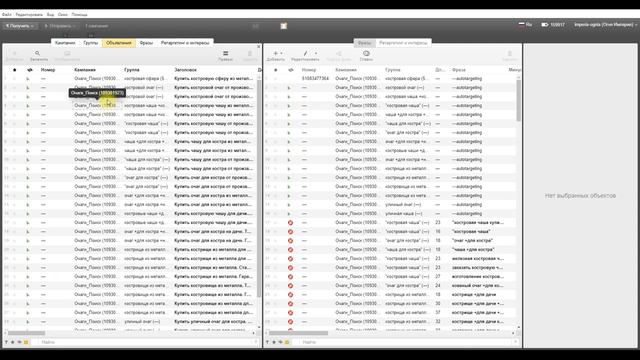Open the Окно menu
640x360 pixels.
pos(63,14)
